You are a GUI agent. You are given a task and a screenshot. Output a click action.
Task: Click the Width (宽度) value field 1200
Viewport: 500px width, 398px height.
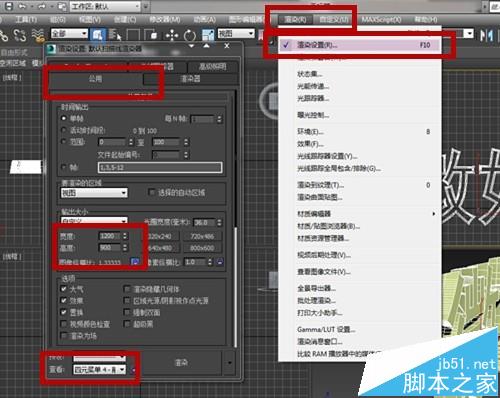click(x=110, y=236)
